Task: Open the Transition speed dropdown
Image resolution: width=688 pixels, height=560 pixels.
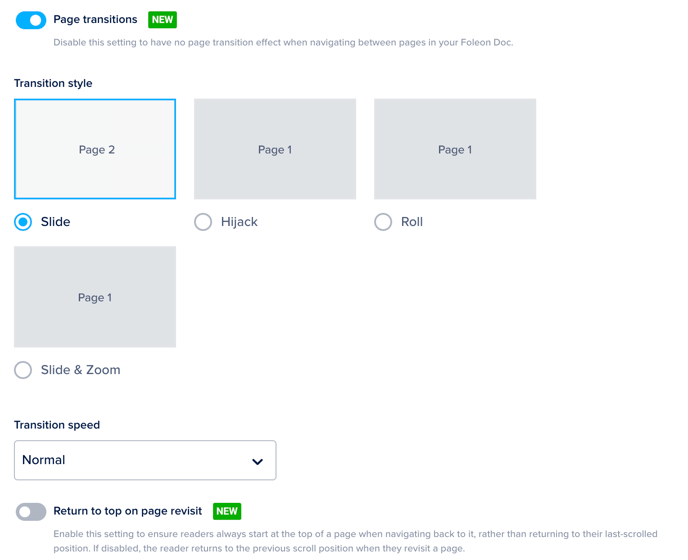Action: tap(145, 461)
